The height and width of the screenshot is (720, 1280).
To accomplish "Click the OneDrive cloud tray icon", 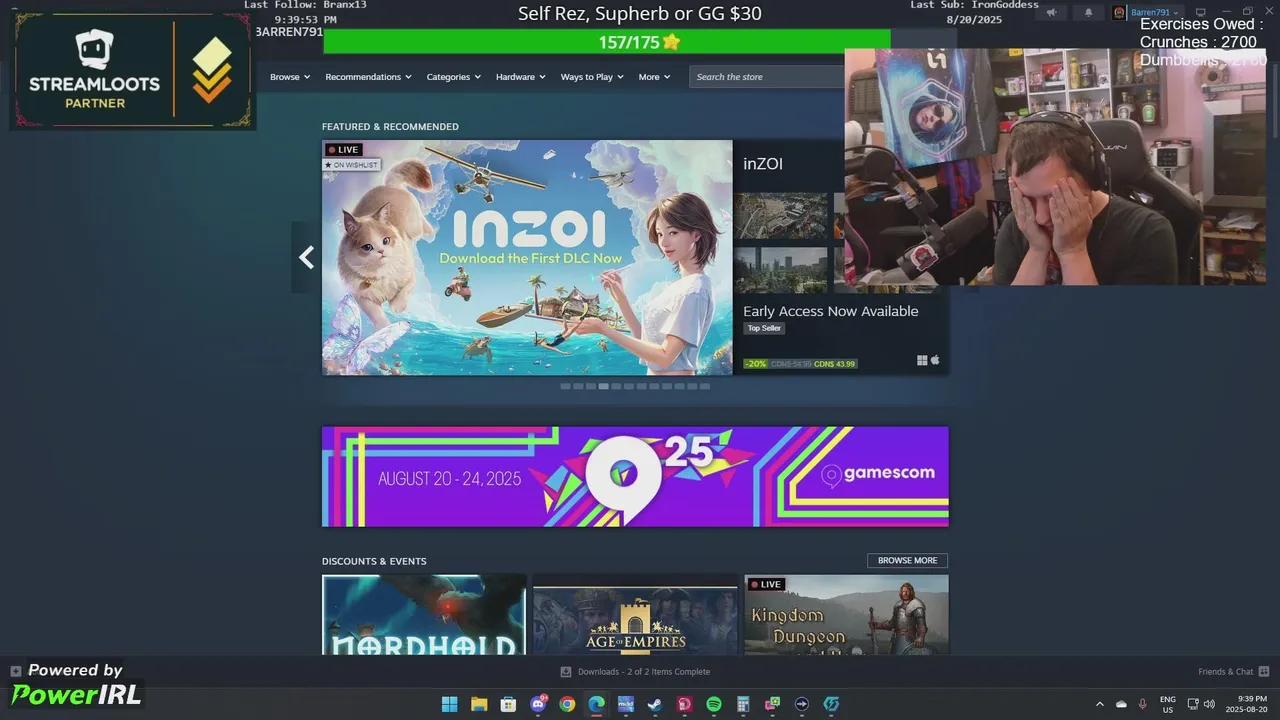I will (x=1121, y=704).
